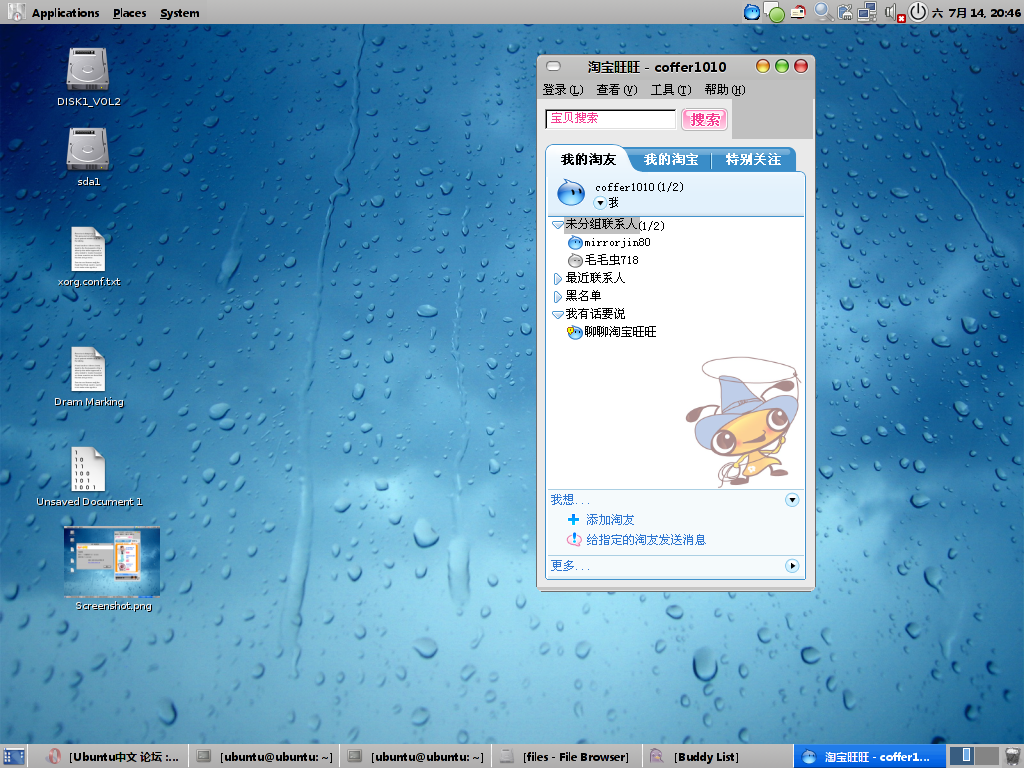Click the power shutdown icon in top panel

(918, 12)
